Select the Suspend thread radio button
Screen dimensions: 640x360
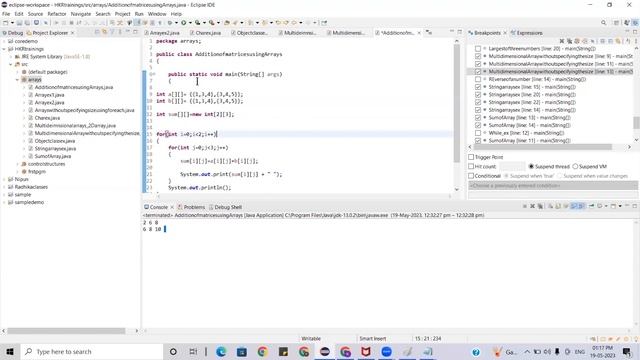point(531,166)
